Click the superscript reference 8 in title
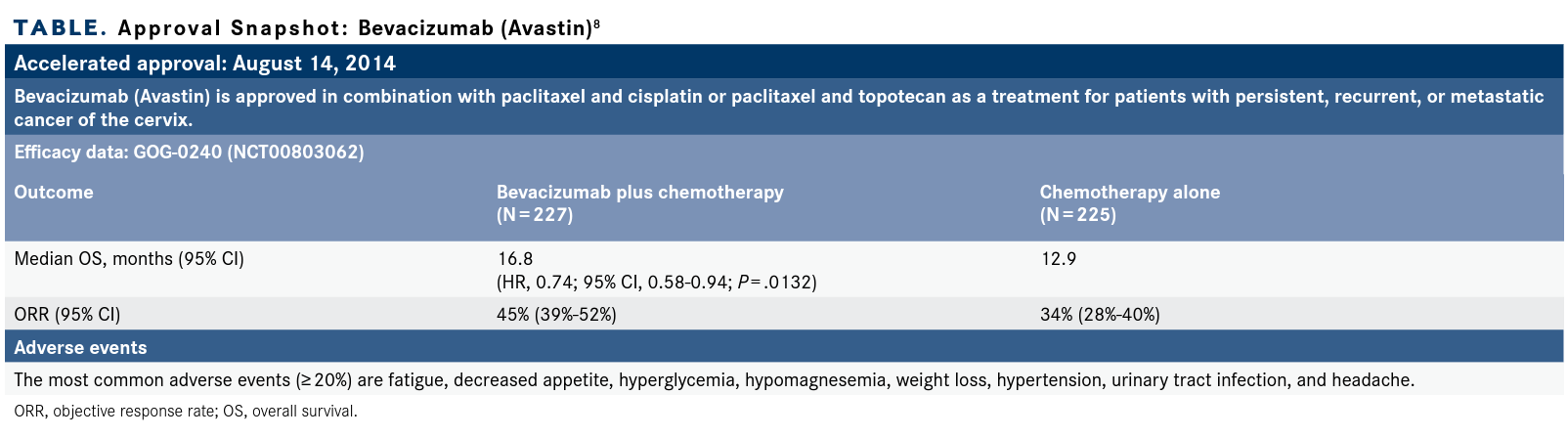The image size is (1568, 438). [x=596, y=22]
